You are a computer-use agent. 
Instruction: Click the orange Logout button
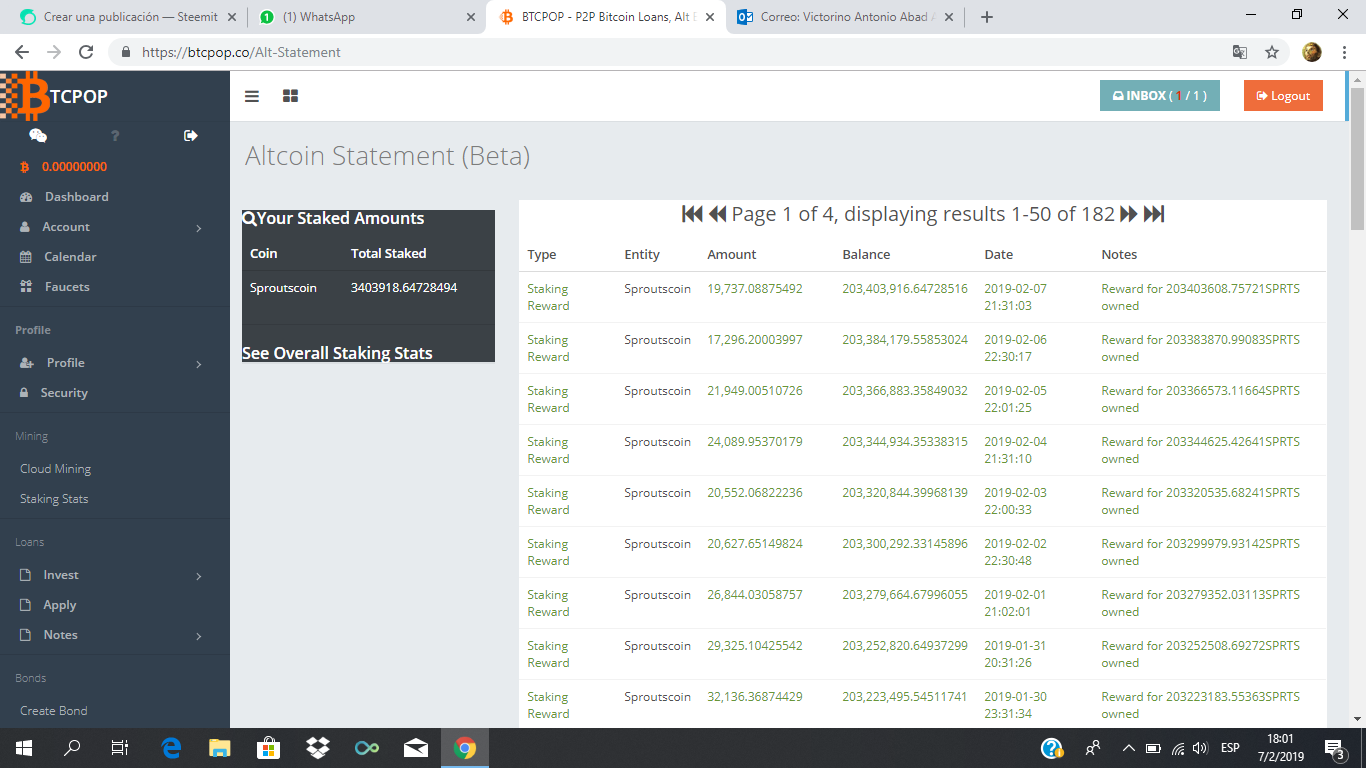point(1283,96)
